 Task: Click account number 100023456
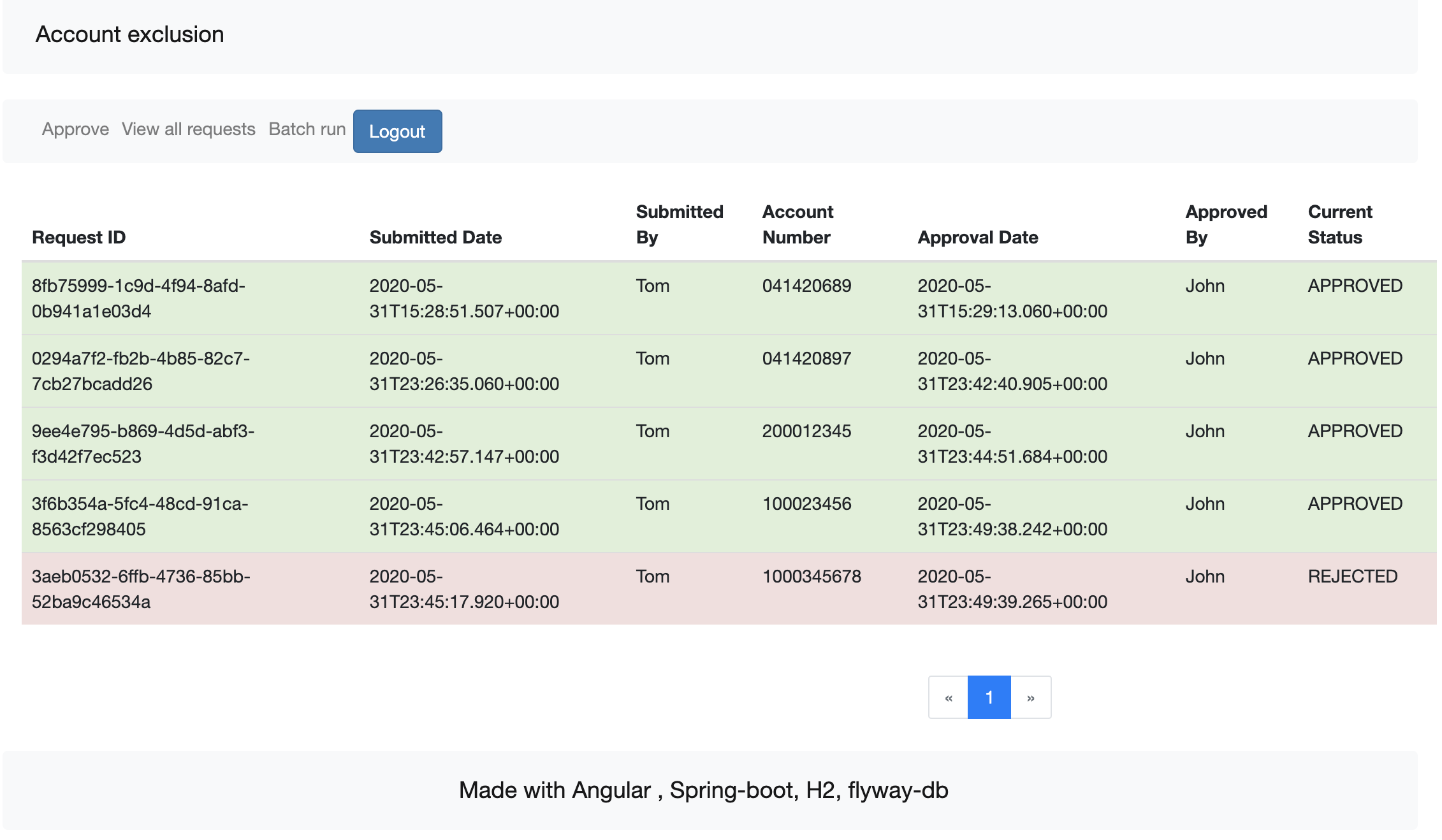tap(806, 504)
